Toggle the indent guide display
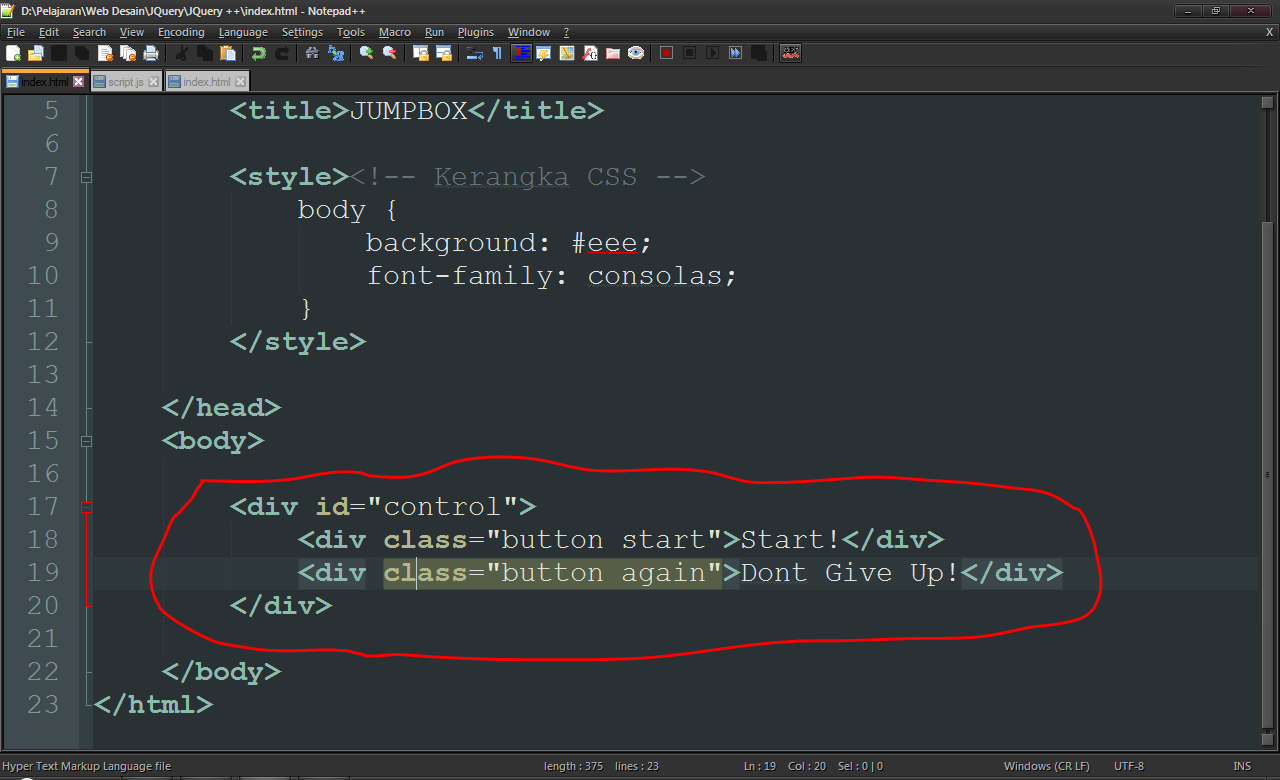The width and height of the screenshot is (1280, 780). [x=522, y=52]
